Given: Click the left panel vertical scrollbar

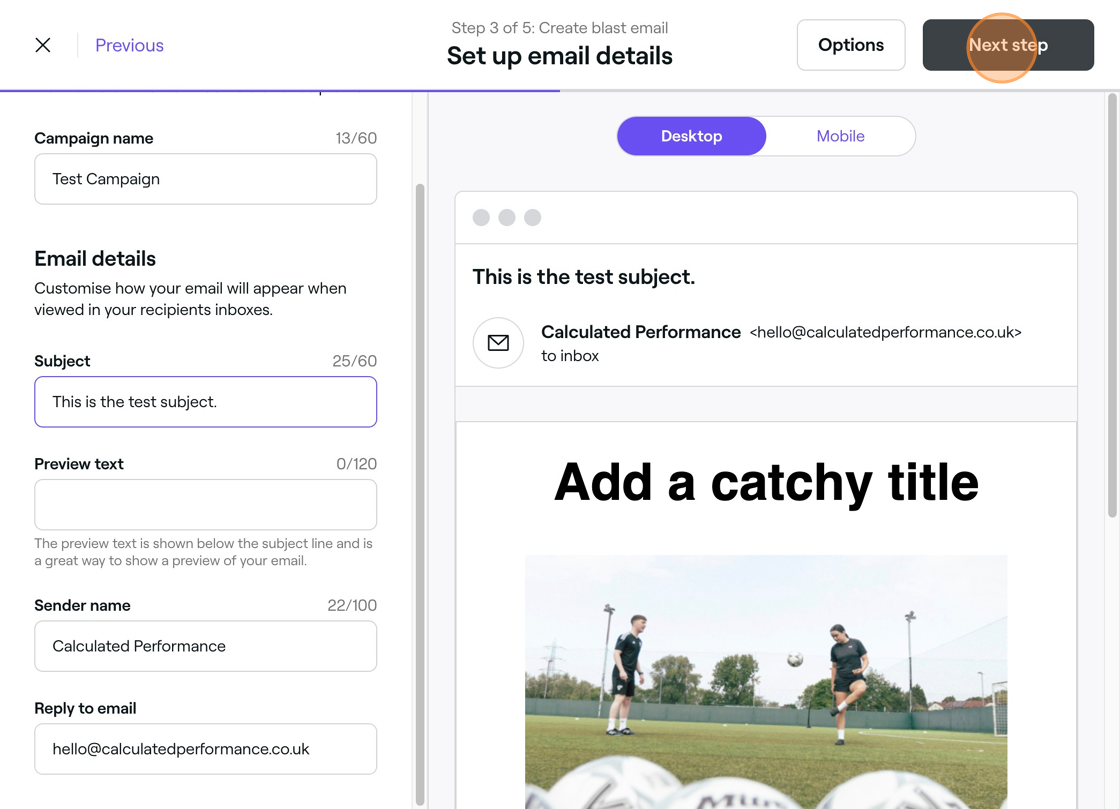Looking at the screenshot, I should [x=420, y=494].
